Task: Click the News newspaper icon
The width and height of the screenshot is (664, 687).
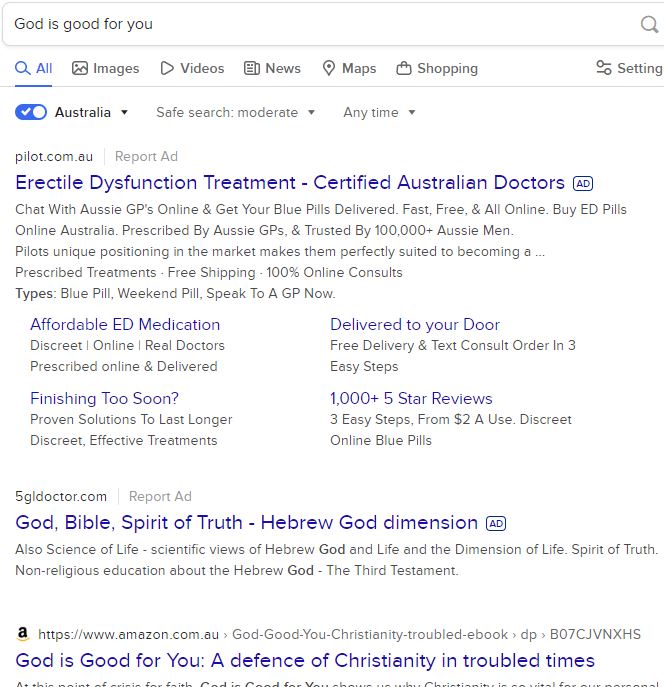Action: 251,68
